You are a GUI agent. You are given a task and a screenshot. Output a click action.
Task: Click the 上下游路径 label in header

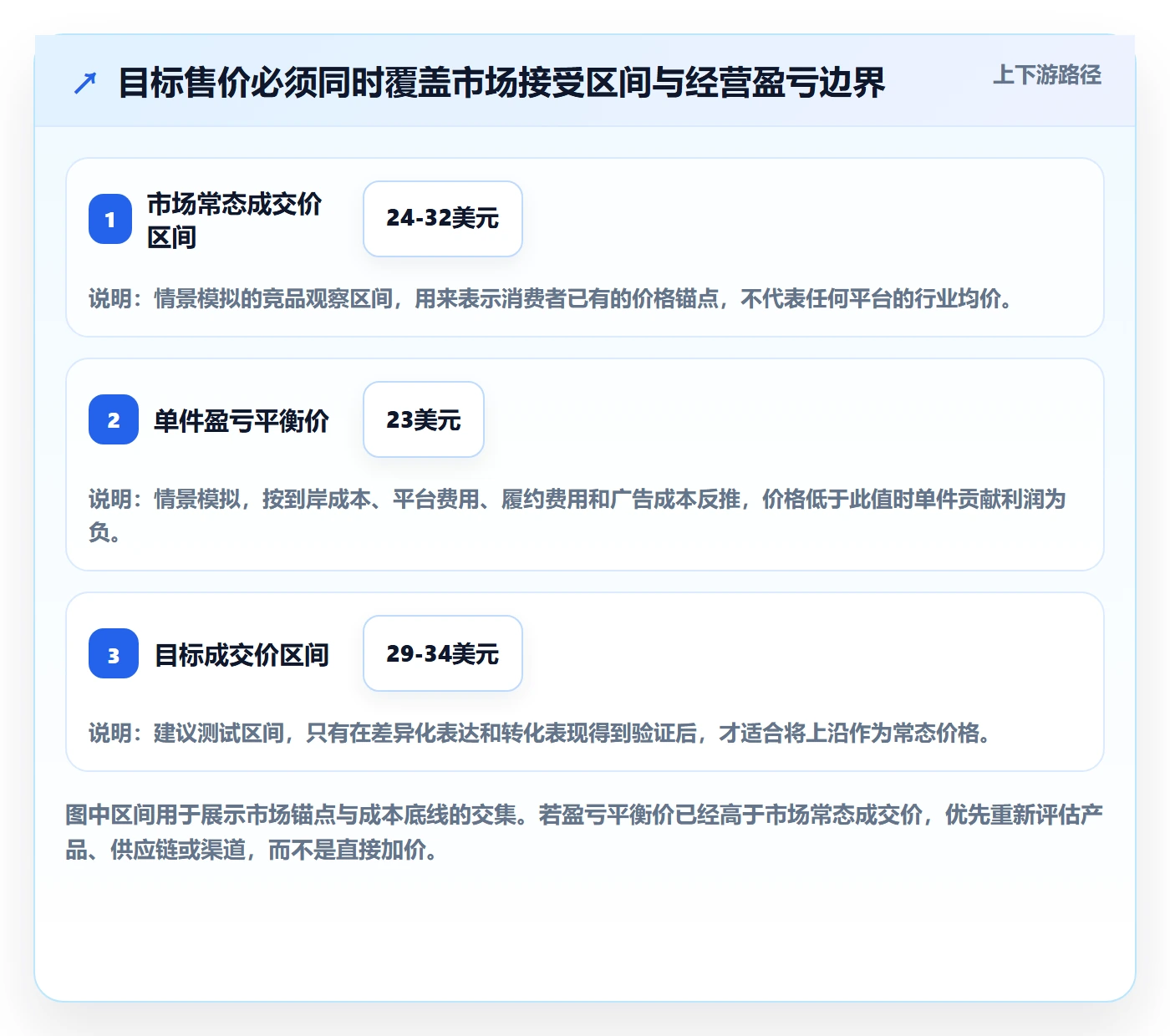click(x=1046, y=75)
